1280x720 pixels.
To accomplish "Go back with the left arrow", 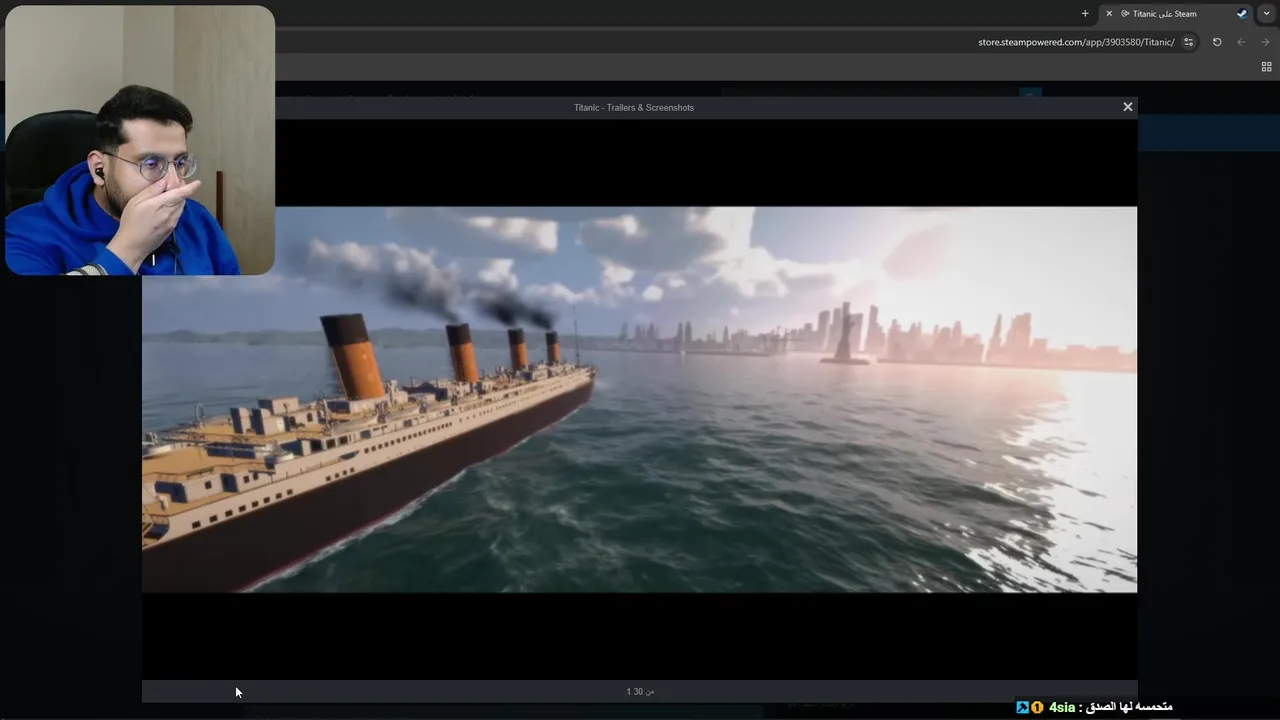I will (x=1241, y=42).
